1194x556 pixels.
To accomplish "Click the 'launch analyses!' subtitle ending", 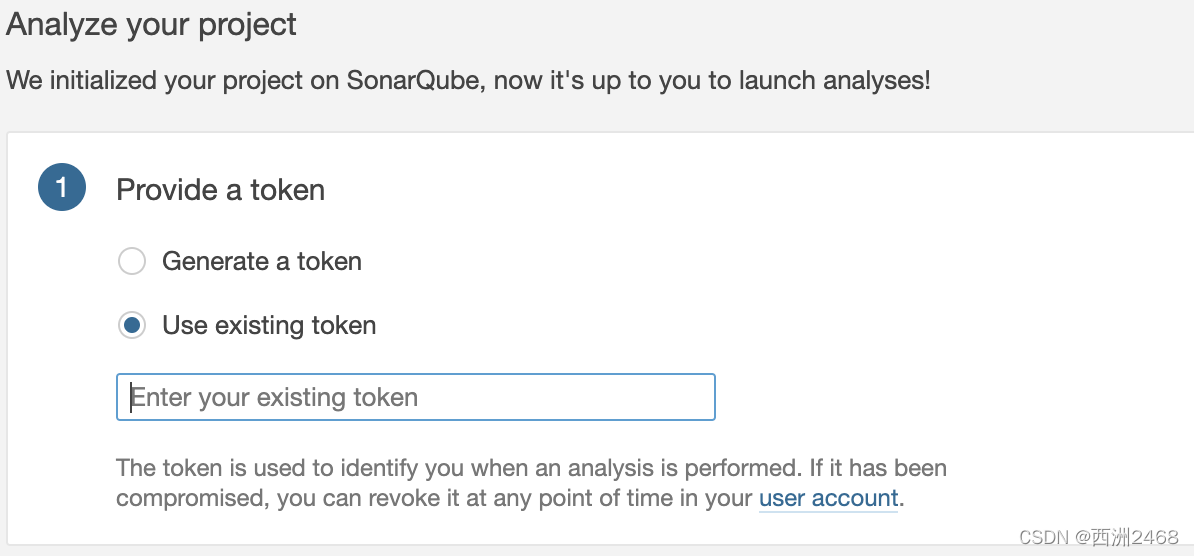I will (x=834, y=80).
